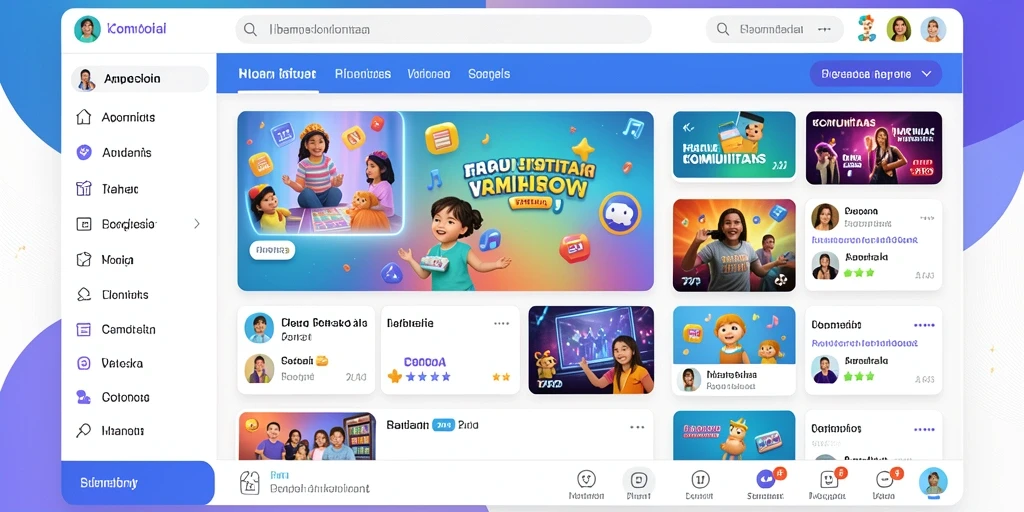Screen dimensions: 1024x512
Task: Click the bell icon beside Clontioits
Action: [x=84, y=295]
